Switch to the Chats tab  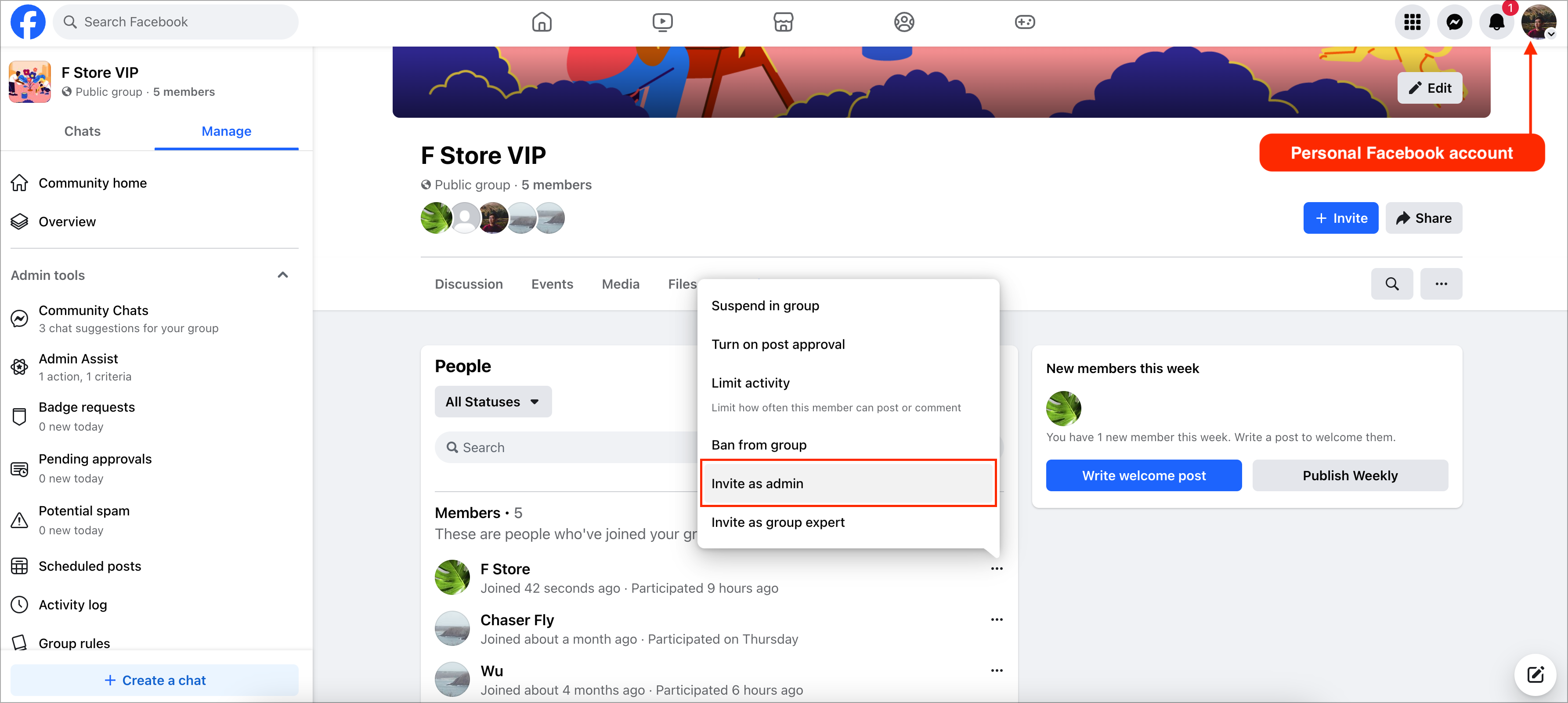click(82, 131)
